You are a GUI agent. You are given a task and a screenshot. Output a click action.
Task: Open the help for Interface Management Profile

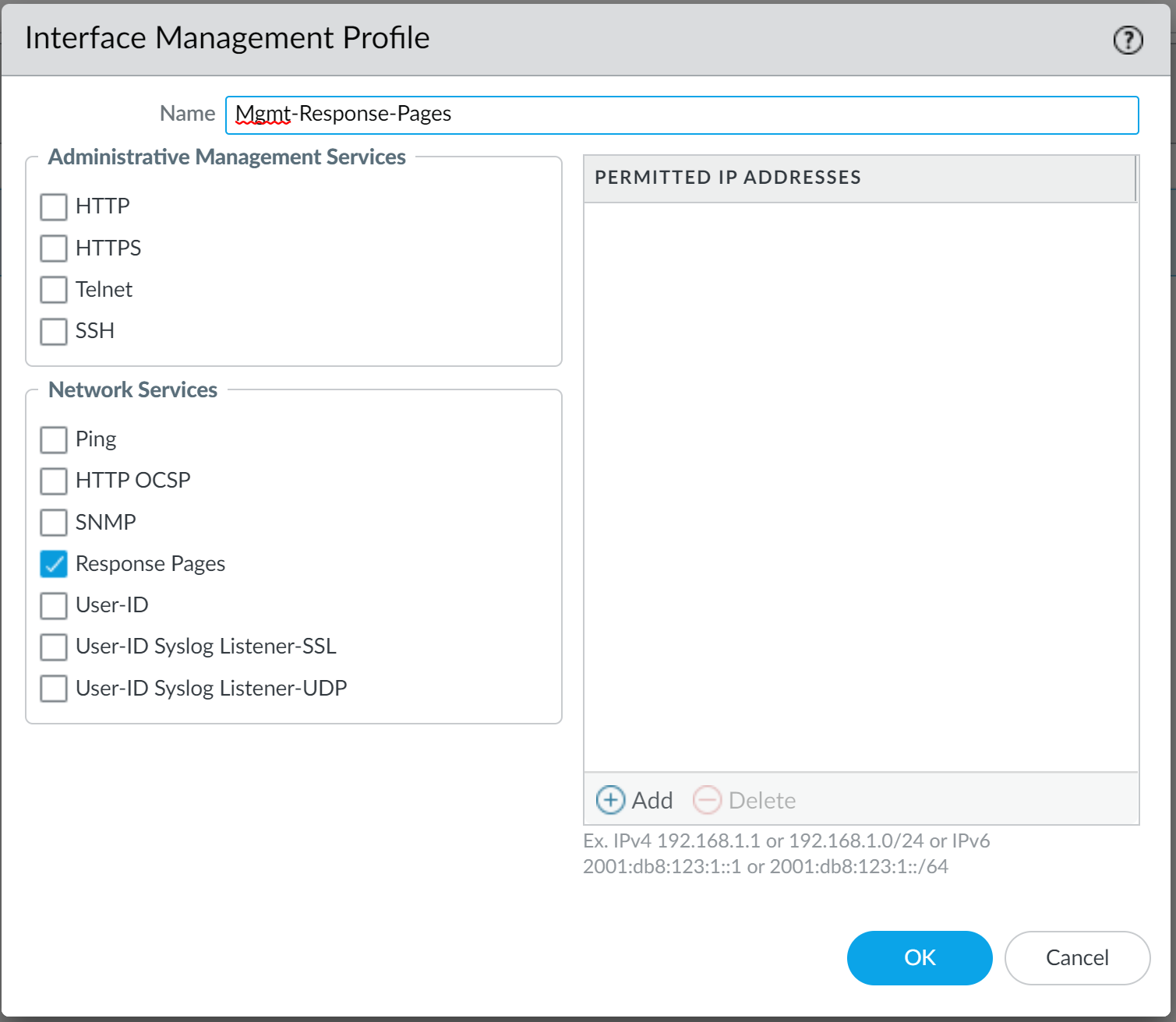click(x=1128, y=40)
